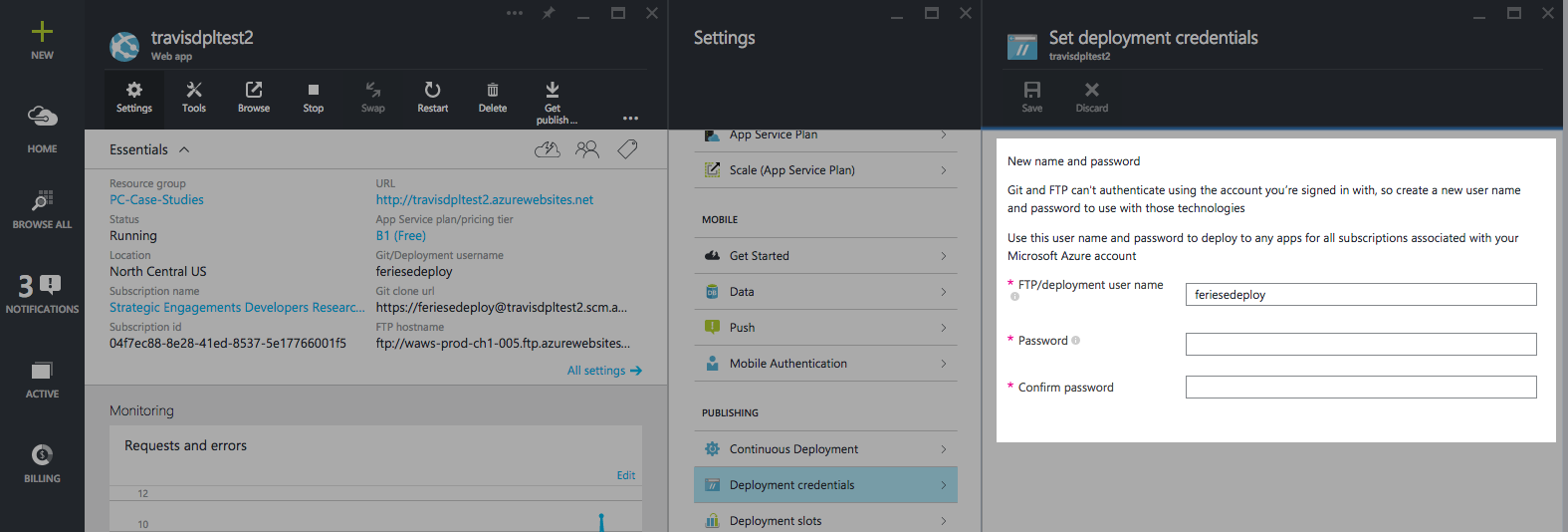Open the blade ellipsis menu at top
This screenshot has width=1568, height=532.
(x=515, y=13)
